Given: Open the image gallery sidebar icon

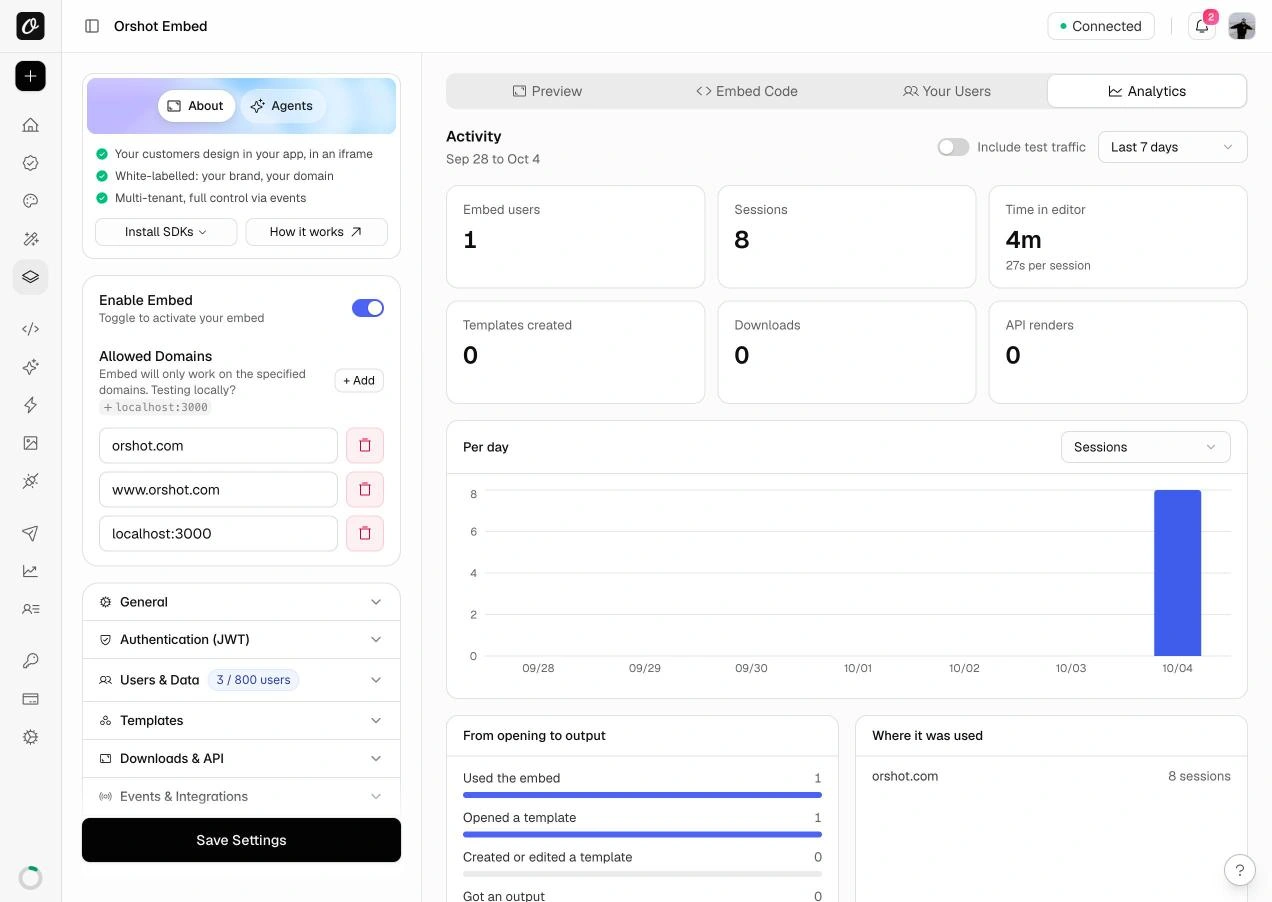Looking at the screenshot, I should coord(30,443).
